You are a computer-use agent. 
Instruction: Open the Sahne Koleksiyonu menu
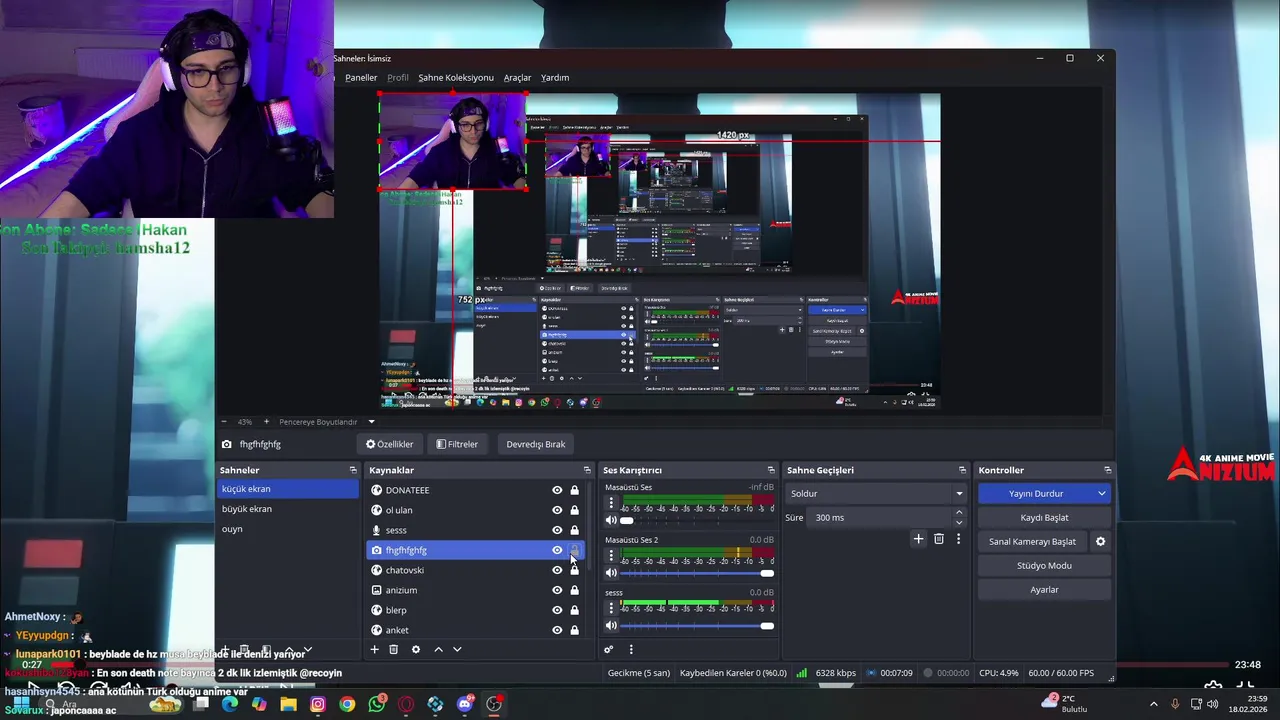tap(456, 77)
